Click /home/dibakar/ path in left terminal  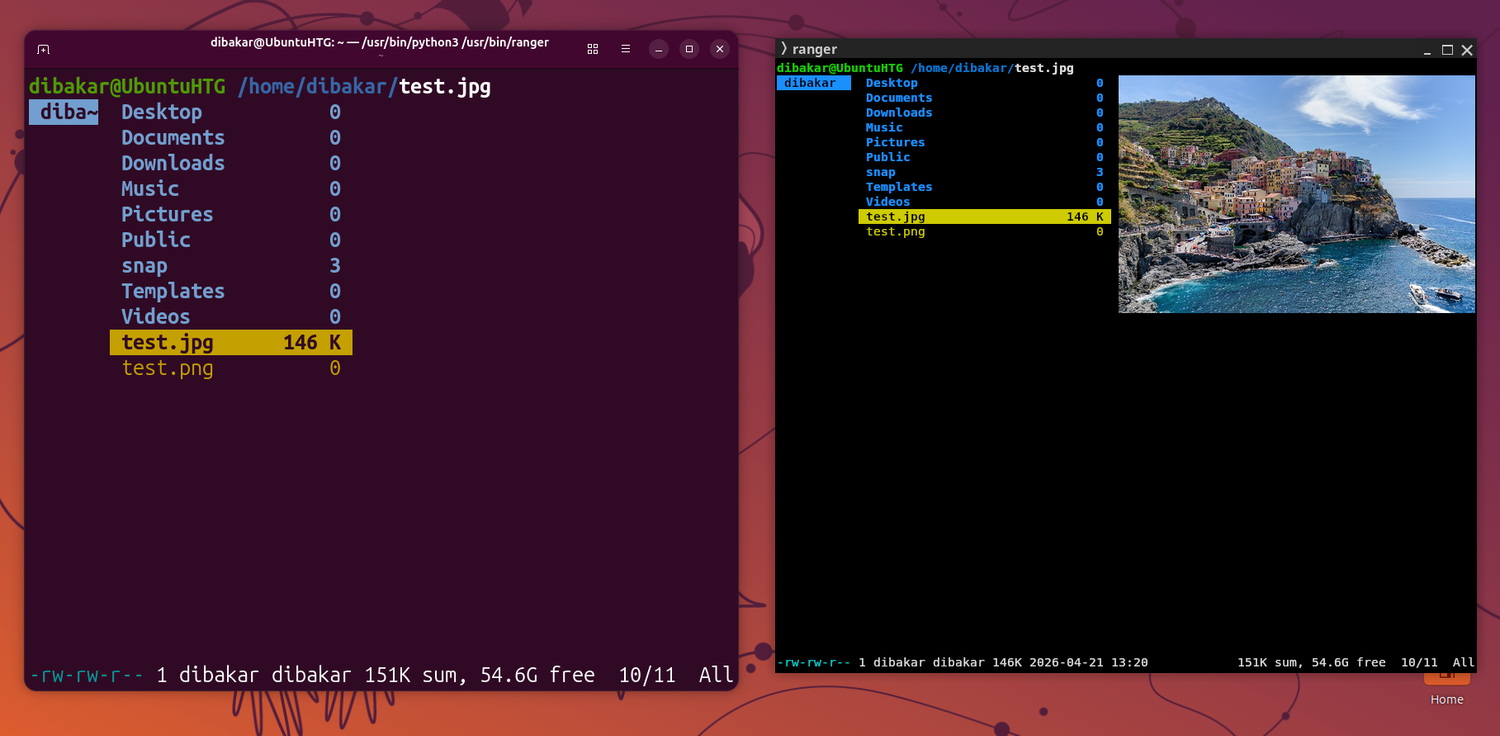pyautogui.click(x=318, y=87)
